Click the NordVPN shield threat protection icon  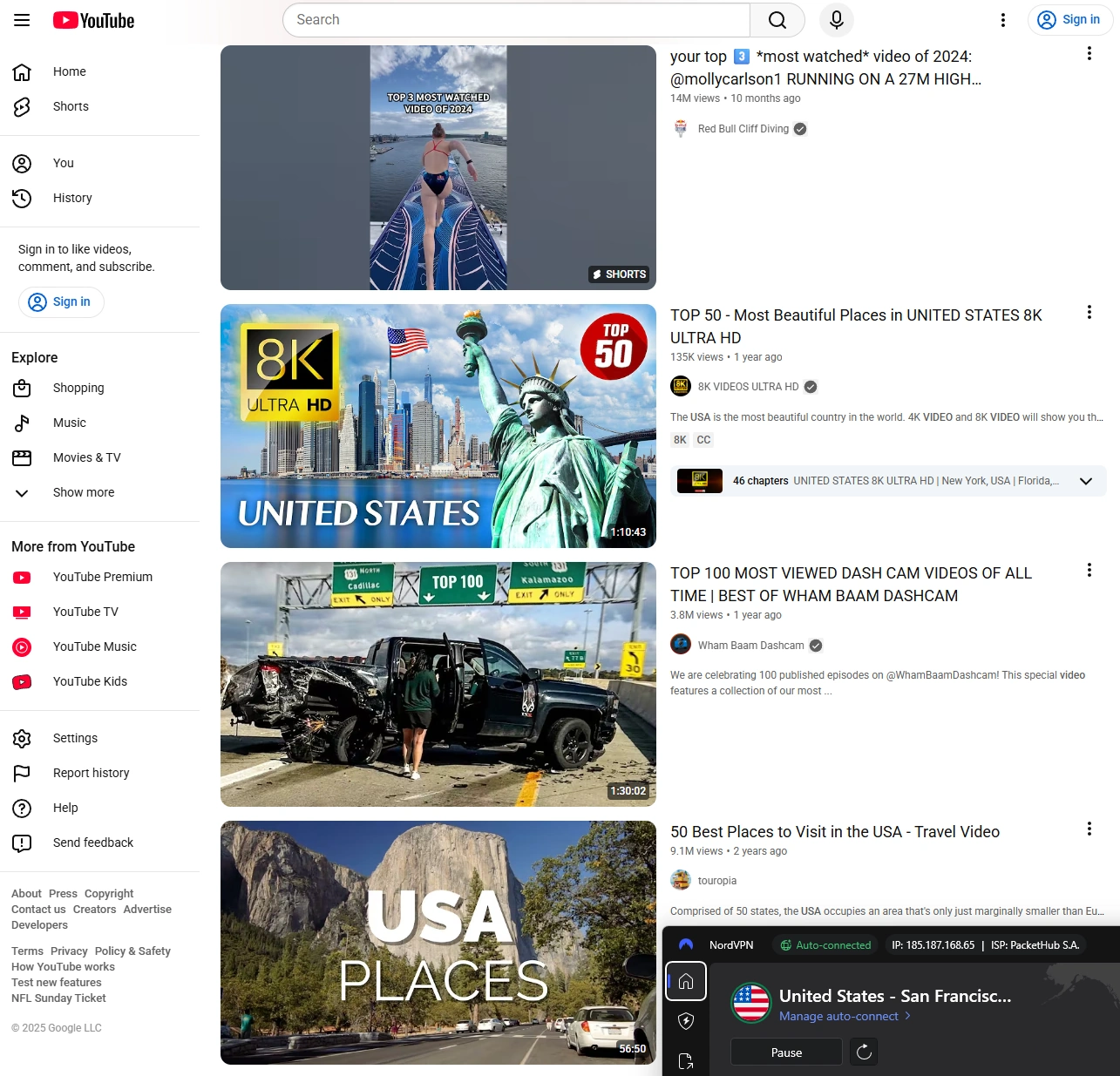[686, 1021]
